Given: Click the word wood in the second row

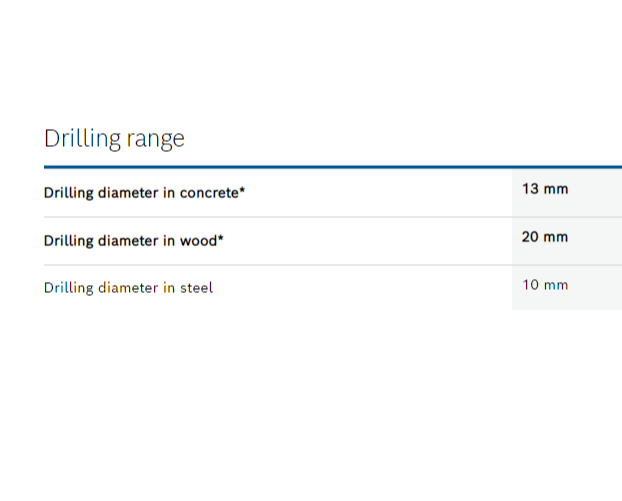Looking at the screenshot, I should coord(199,241).
